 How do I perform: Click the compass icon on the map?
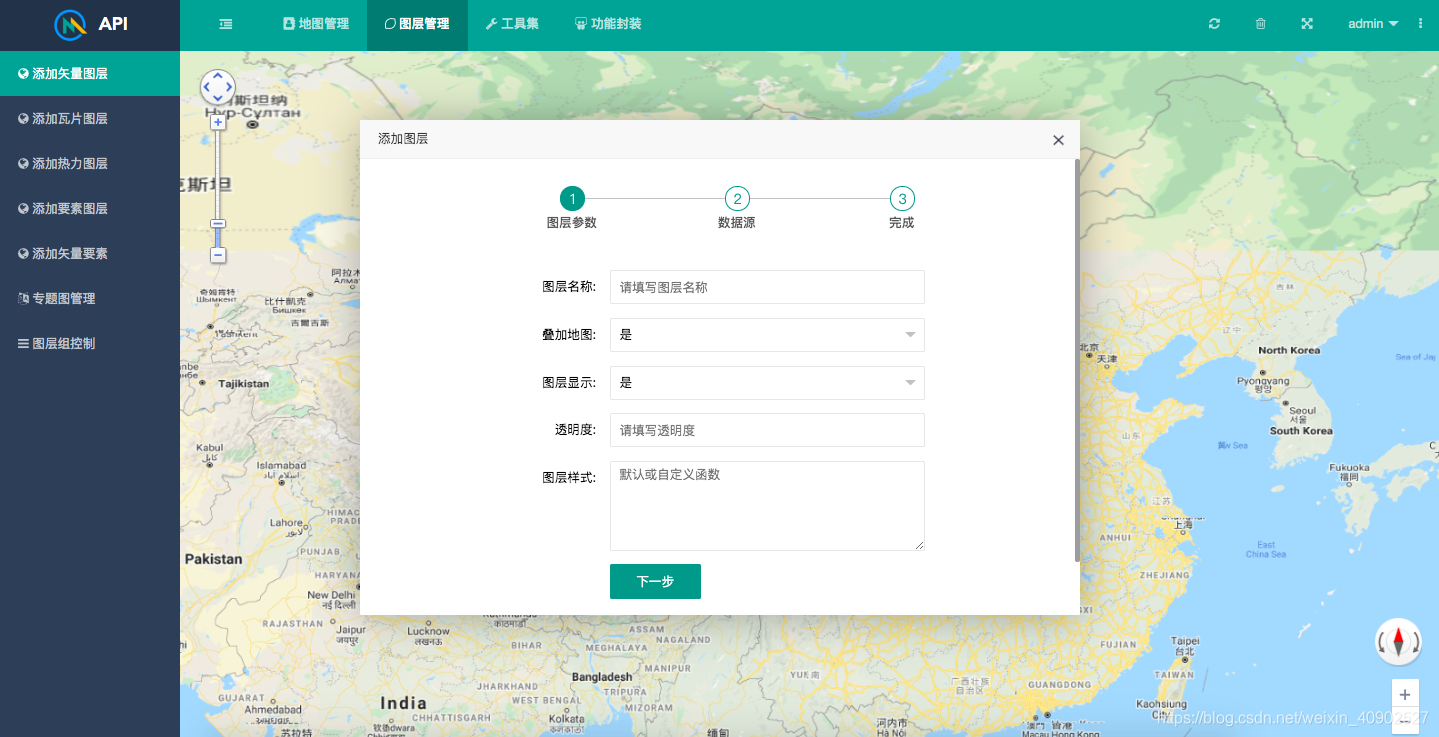point(1397,641)
